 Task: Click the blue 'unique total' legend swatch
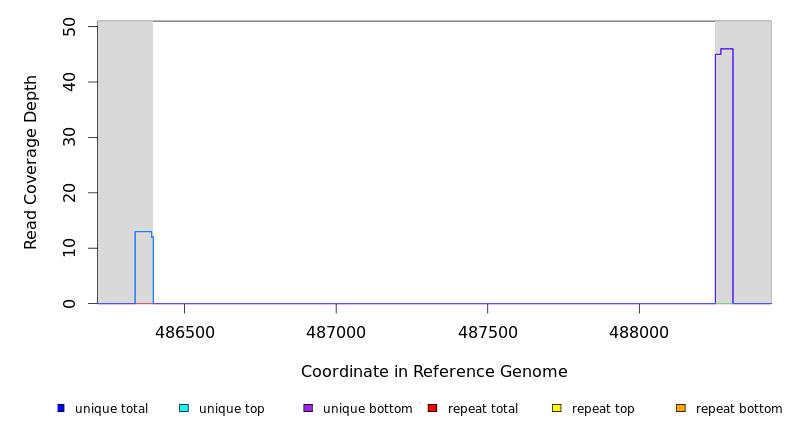coord(61,408)
